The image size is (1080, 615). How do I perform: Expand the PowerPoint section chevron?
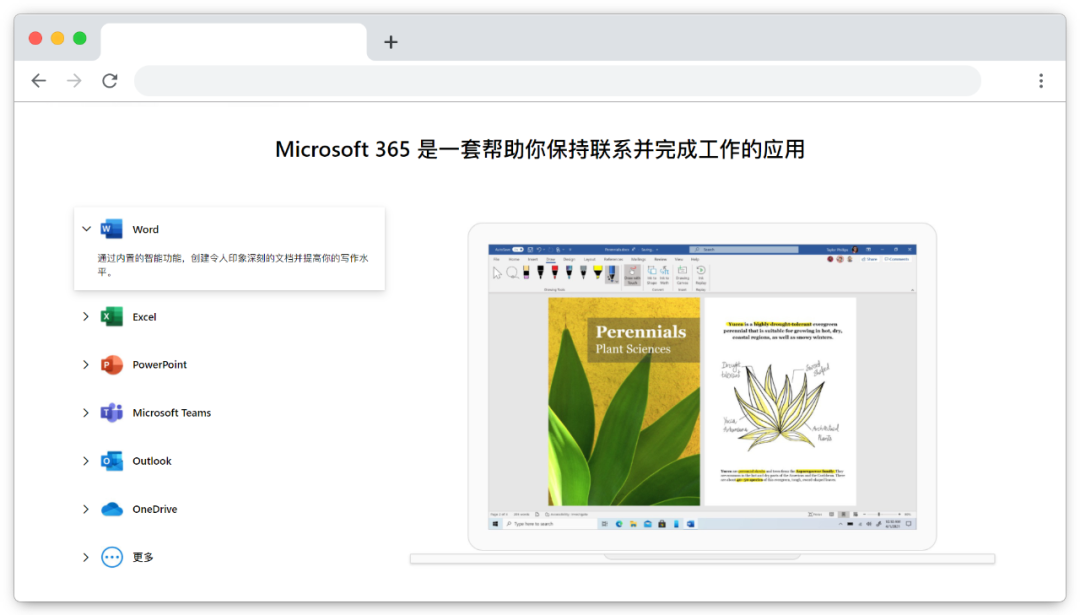point(86,364)
